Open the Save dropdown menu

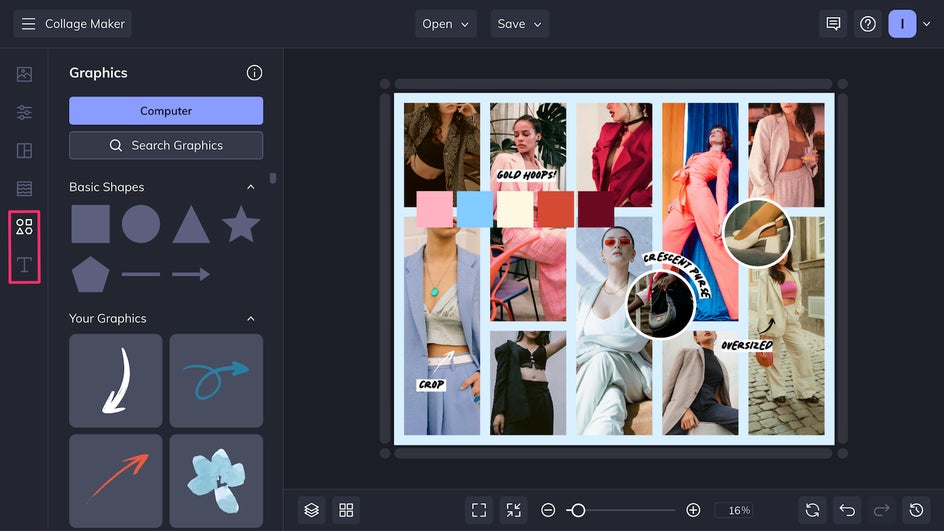pyautogui.click(x=520, y=24)
